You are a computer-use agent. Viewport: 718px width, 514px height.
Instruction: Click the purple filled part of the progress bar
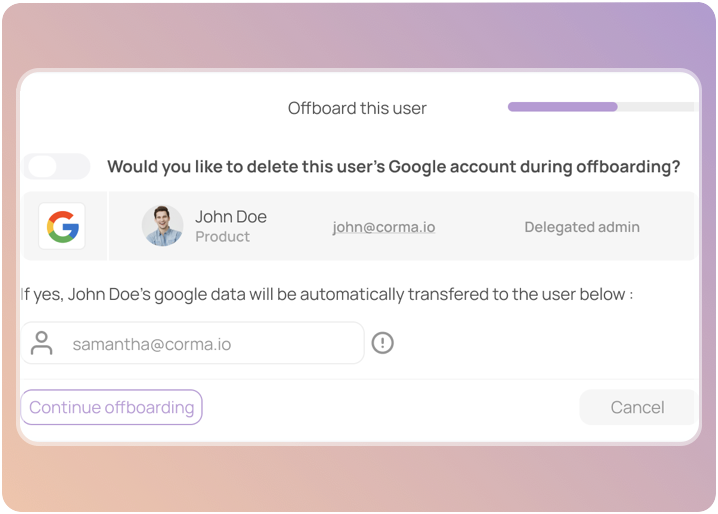(562, 107)
